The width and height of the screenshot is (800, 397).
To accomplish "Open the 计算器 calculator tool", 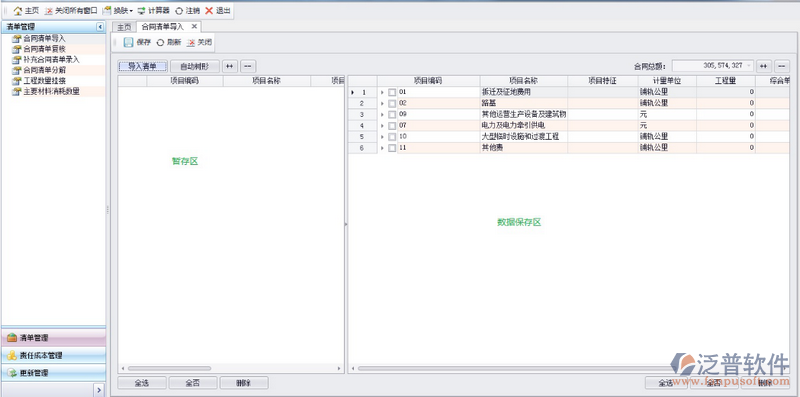I will [x=141, y=11].
